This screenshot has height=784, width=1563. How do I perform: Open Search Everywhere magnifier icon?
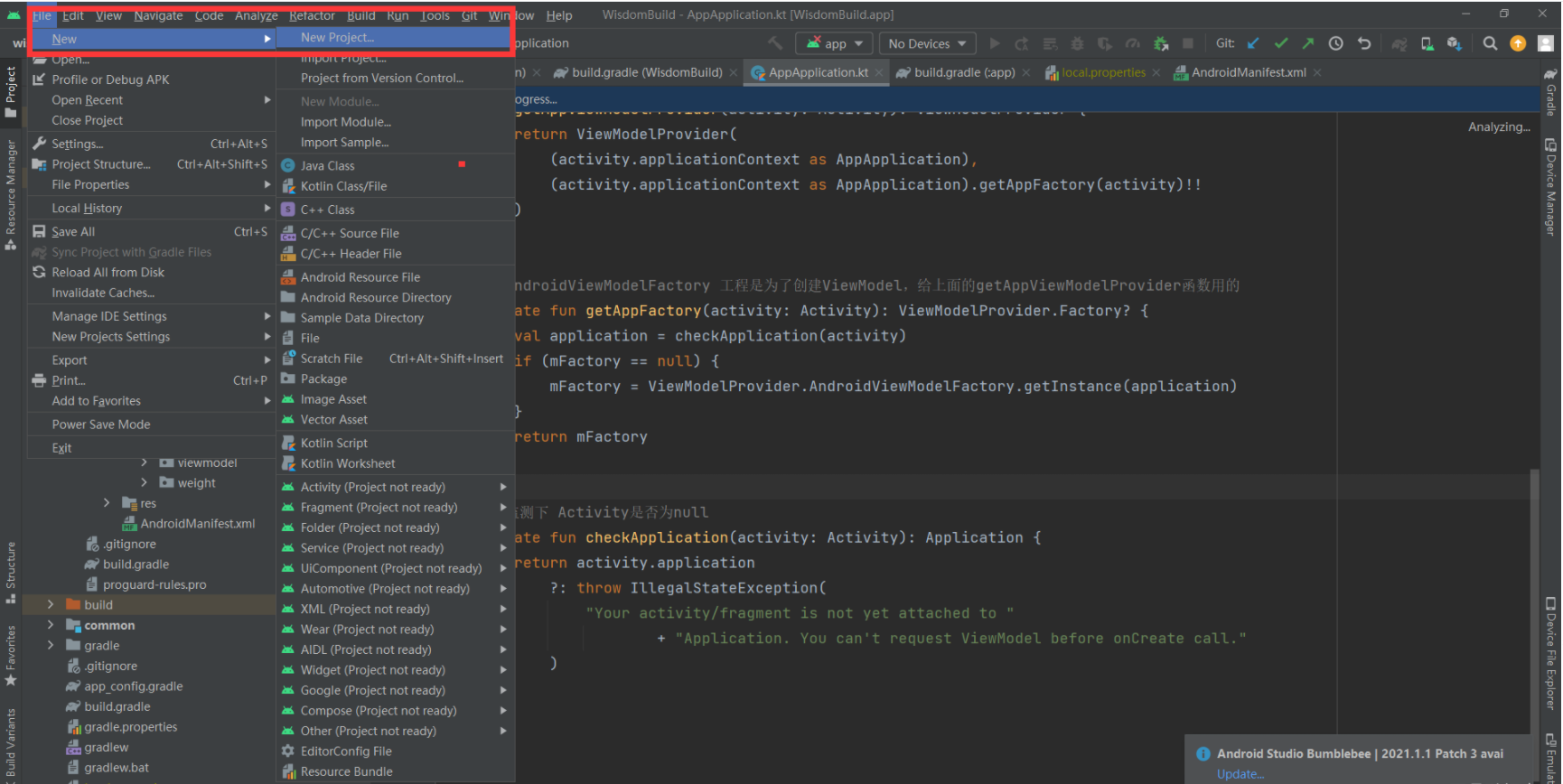(x=1490, y=43)
